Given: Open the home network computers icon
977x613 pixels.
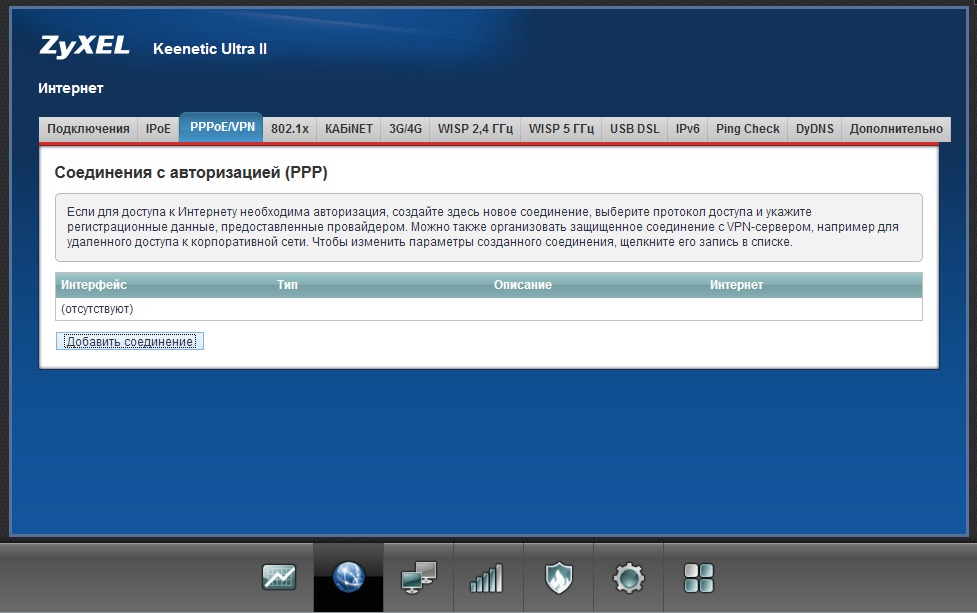Looking at the screenshot, I should 418,577.
